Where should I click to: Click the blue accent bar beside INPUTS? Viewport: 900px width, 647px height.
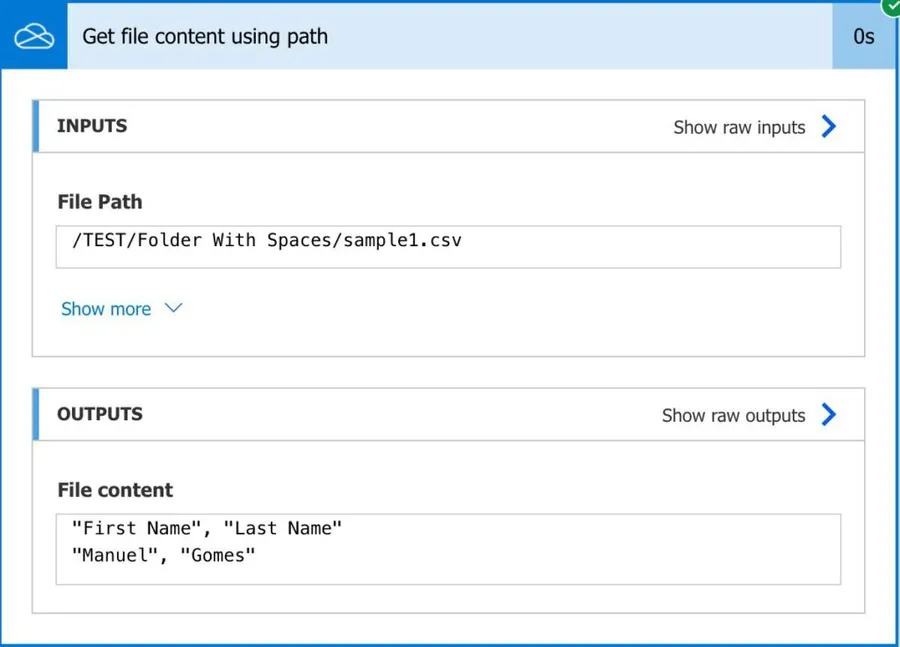36,126
